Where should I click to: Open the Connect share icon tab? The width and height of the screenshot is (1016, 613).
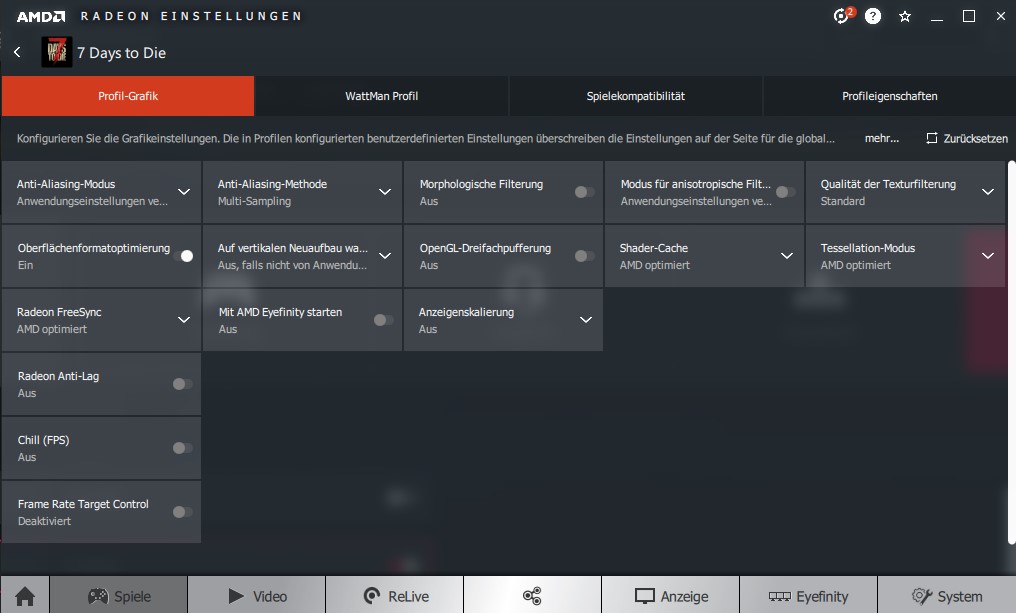(x=533, y=596)
